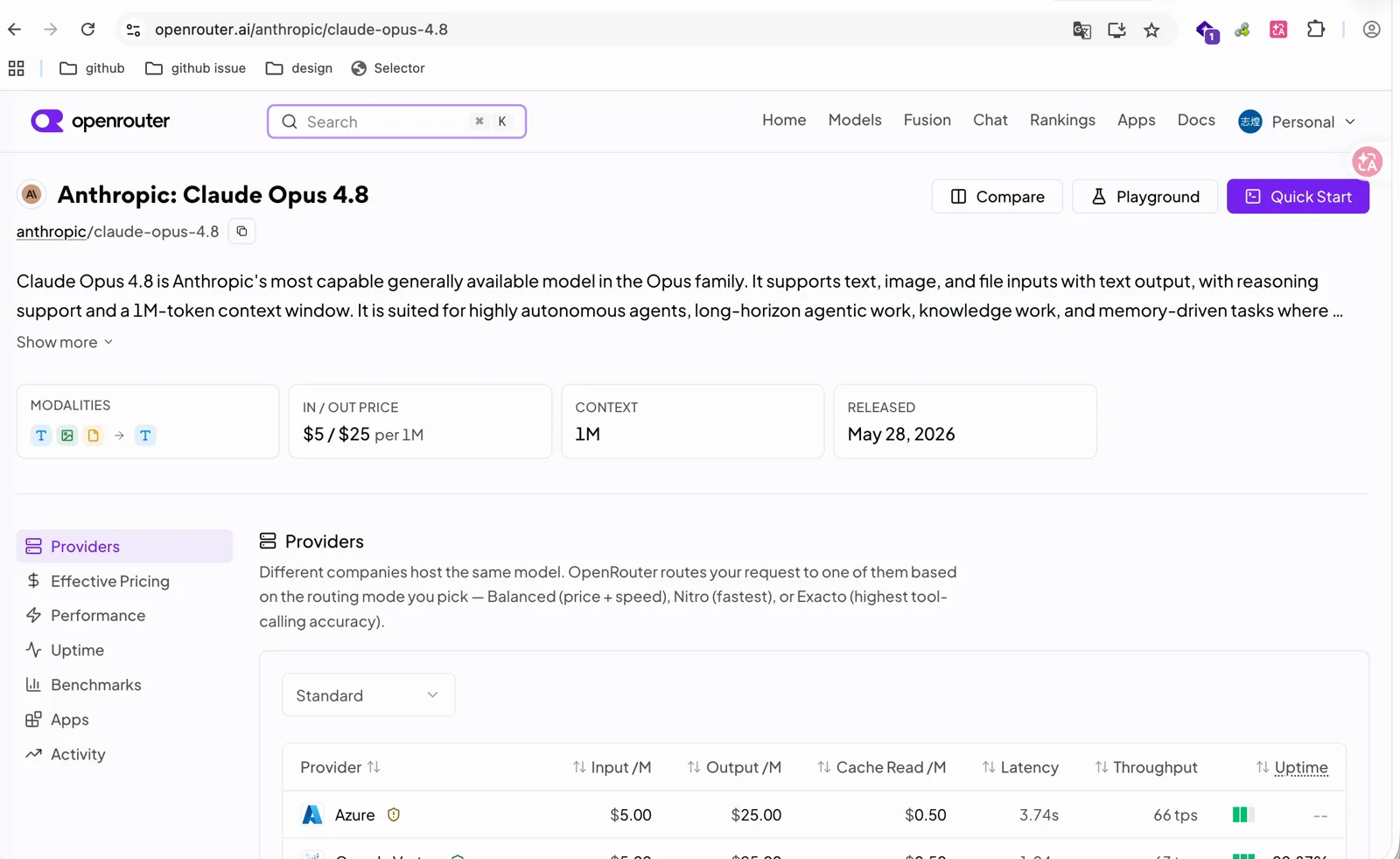
Task: Open the browser profile avatar
Action: point(1371,30)
